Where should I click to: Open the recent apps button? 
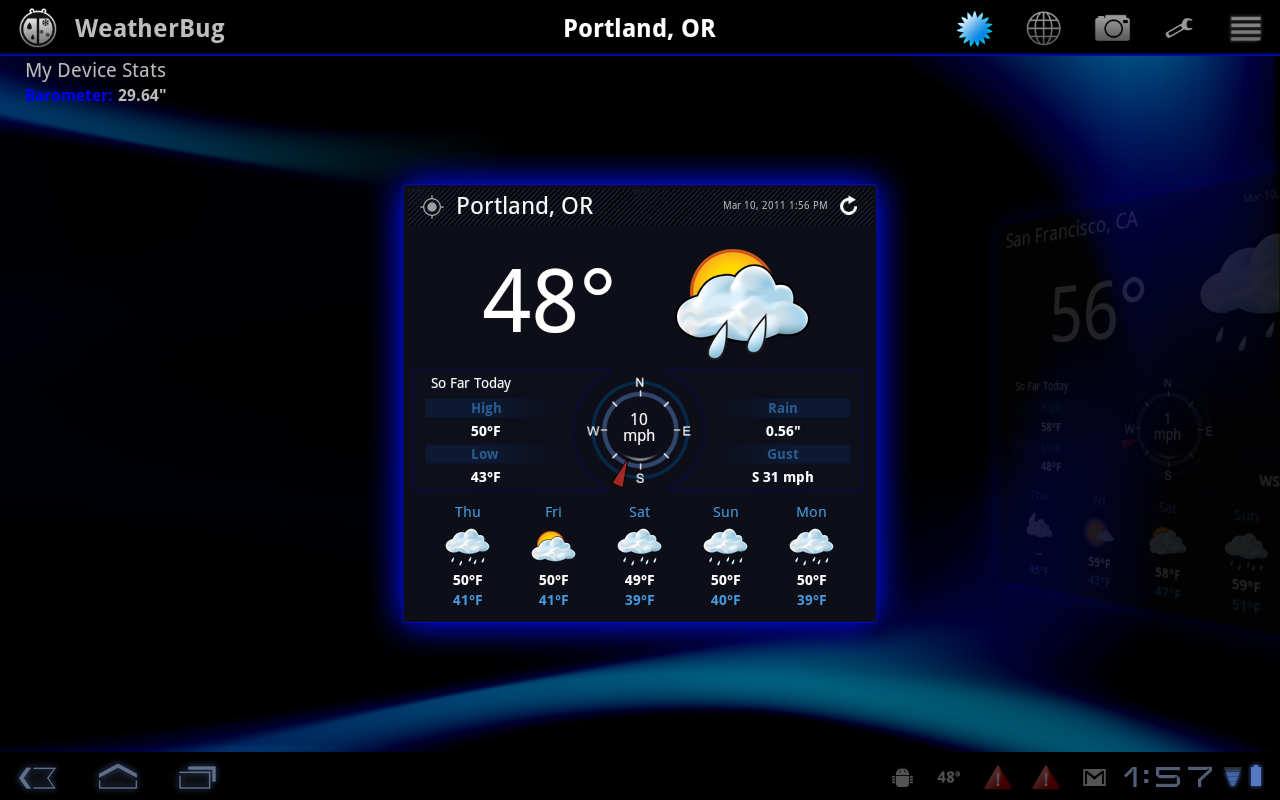tap(197, 776)
